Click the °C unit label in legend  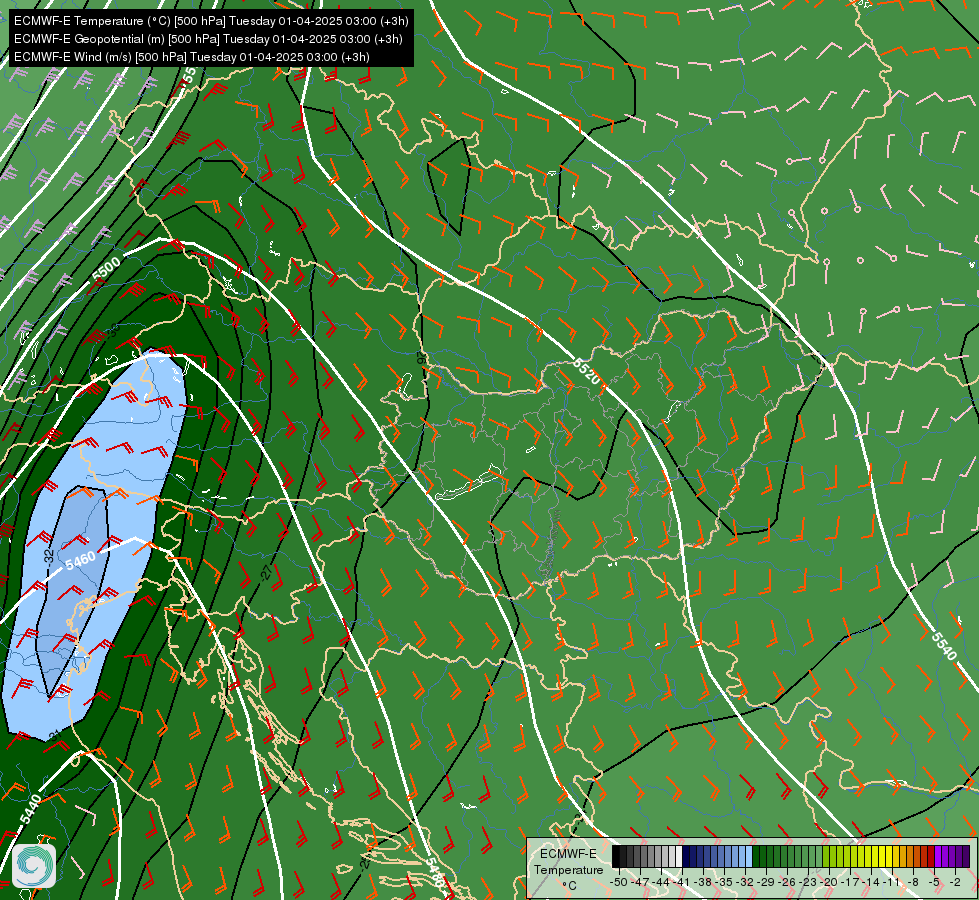569,886
